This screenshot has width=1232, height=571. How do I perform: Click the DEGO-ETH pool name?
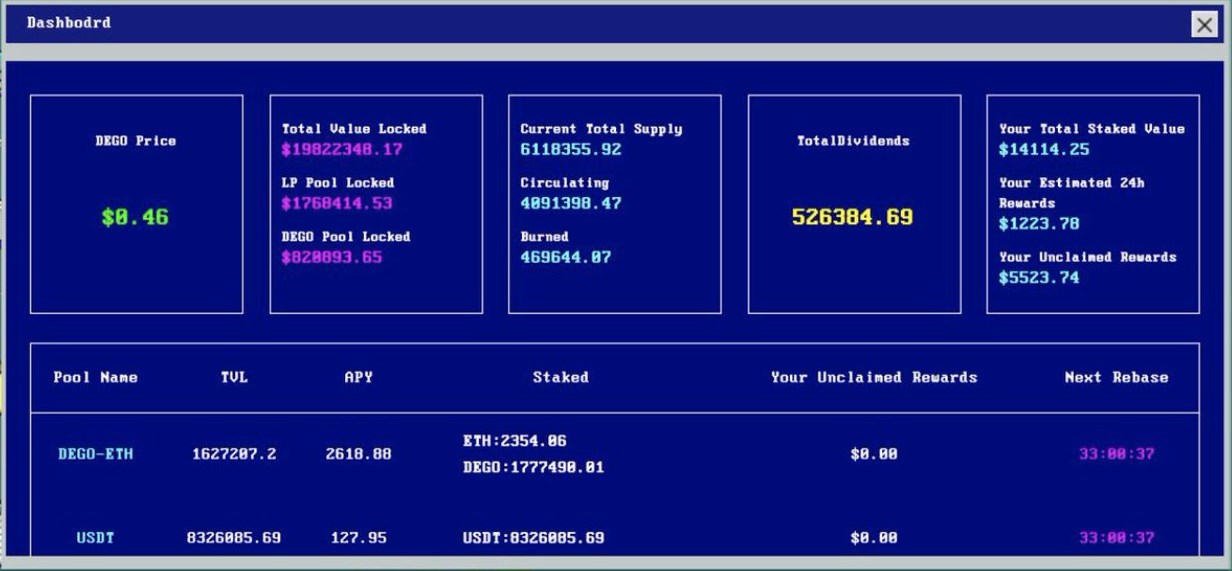click(96, 454)
